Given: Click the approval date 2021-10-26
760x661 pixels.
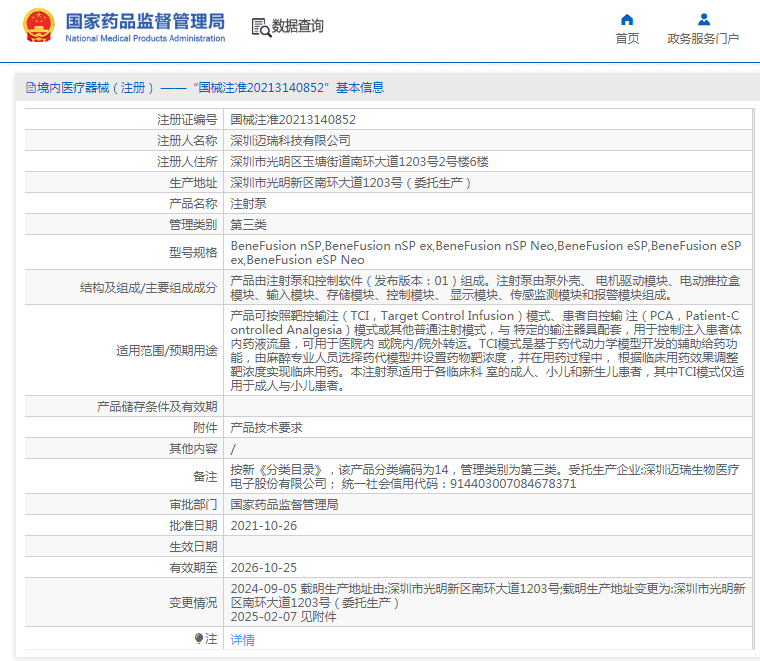Looking at the screenshot, I should click(x=264, y=525).
